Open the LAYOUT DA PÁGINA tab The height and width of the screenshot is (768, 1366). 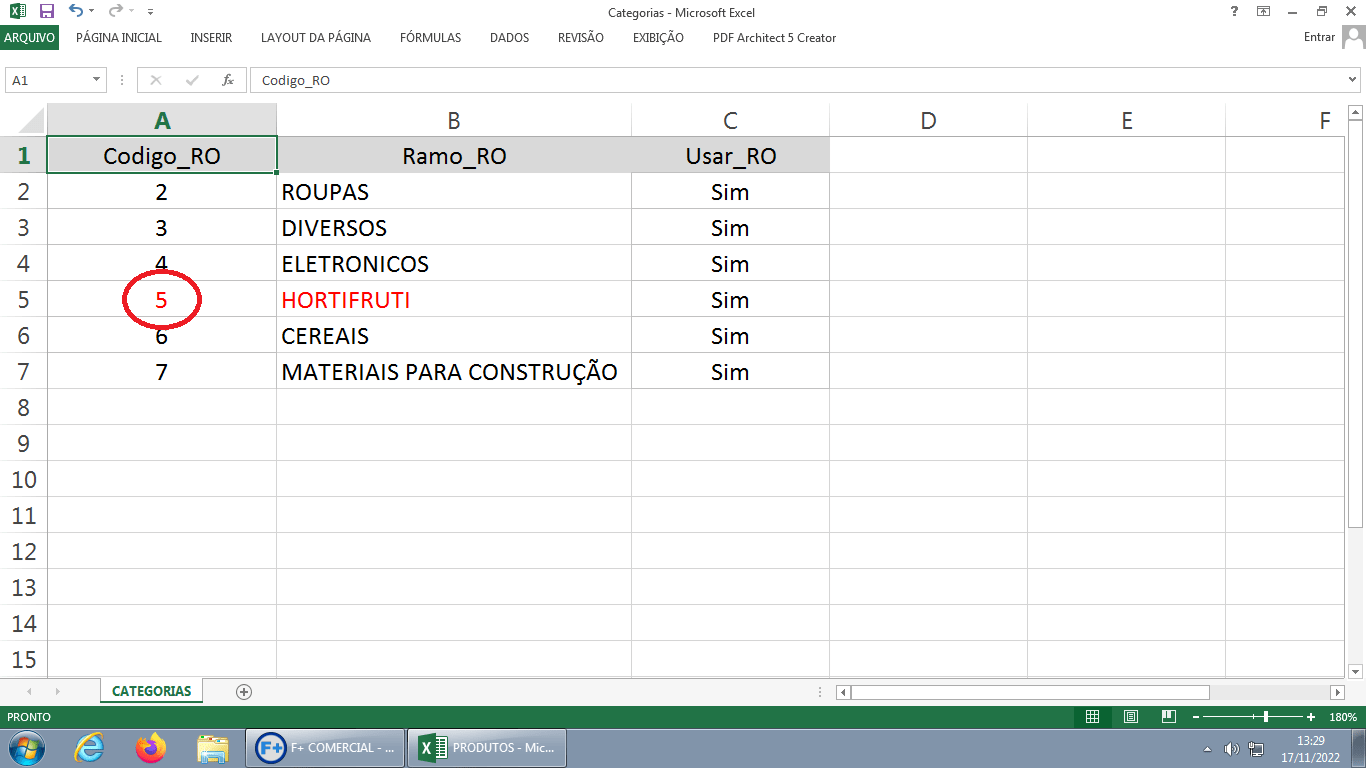click(316, 37)
